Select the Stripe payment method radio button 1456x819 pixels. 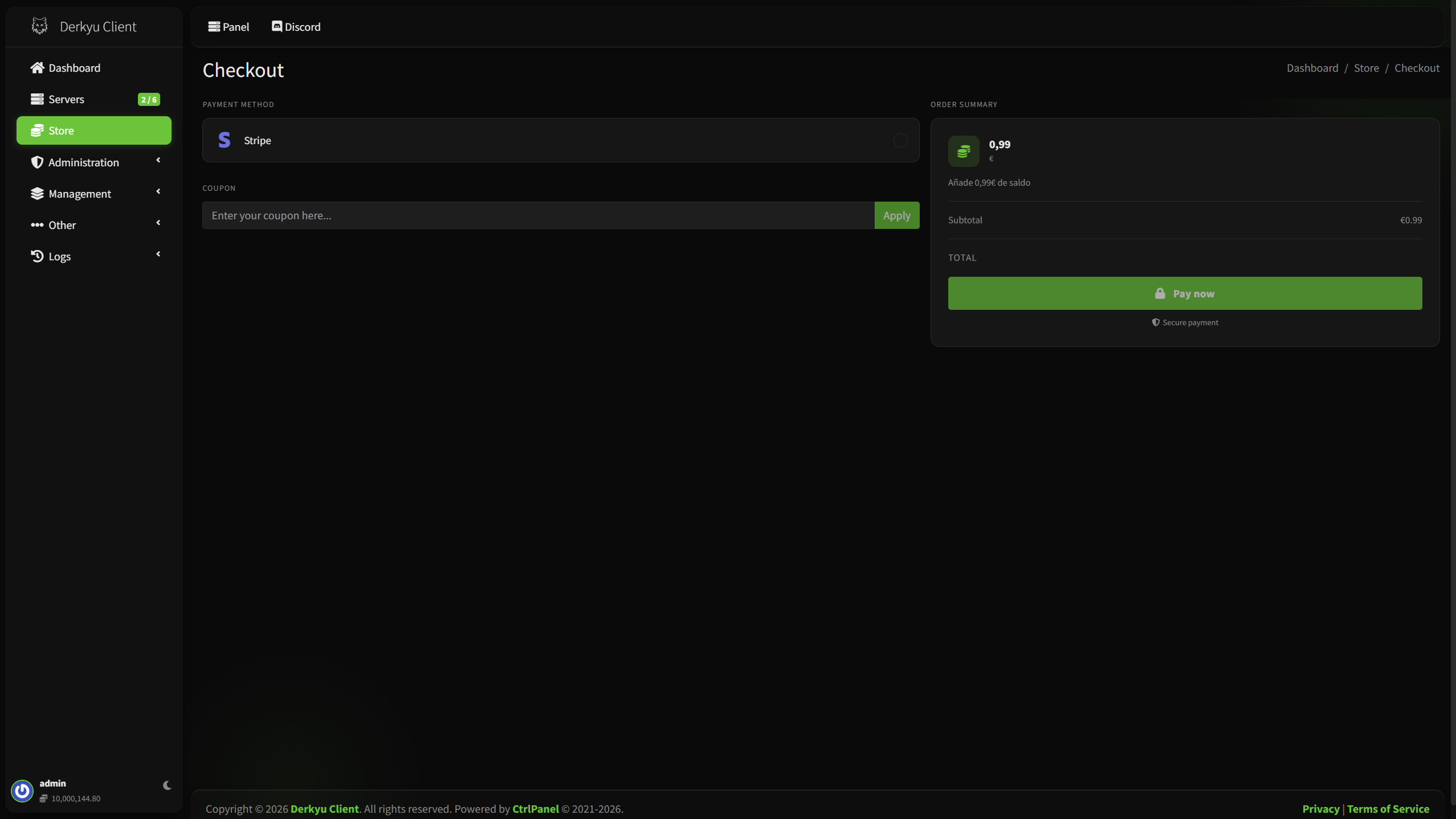point(900,140)
